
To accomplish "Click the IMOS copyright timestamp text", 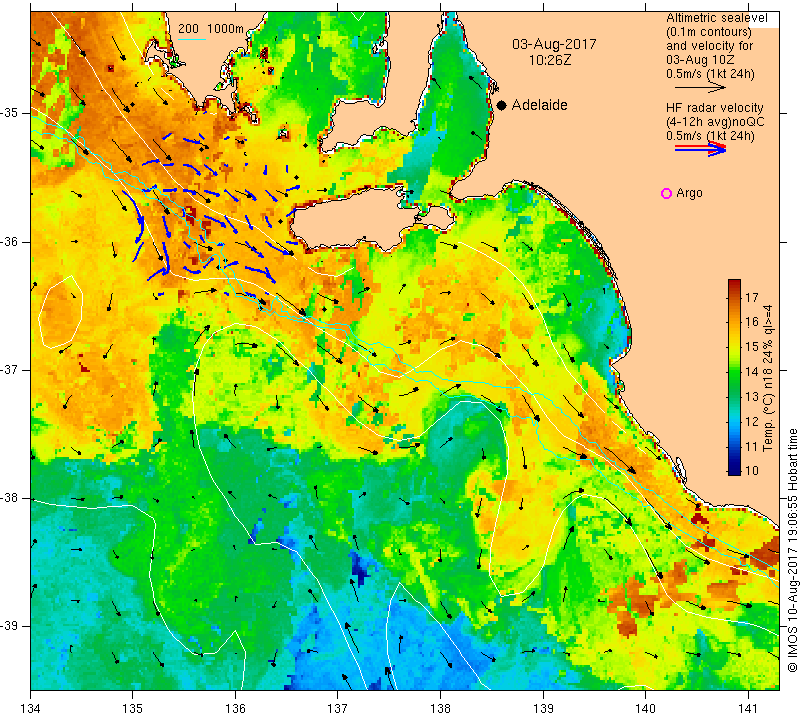I will (792, 550).
